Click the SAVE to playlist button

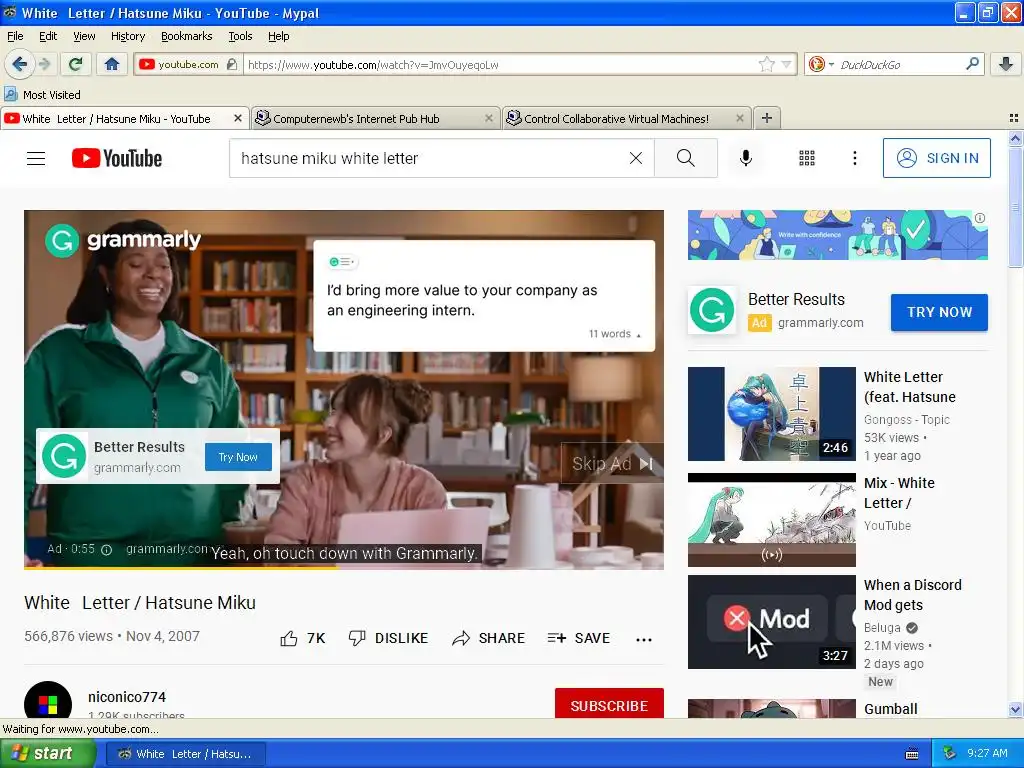[x=579, y=638]
